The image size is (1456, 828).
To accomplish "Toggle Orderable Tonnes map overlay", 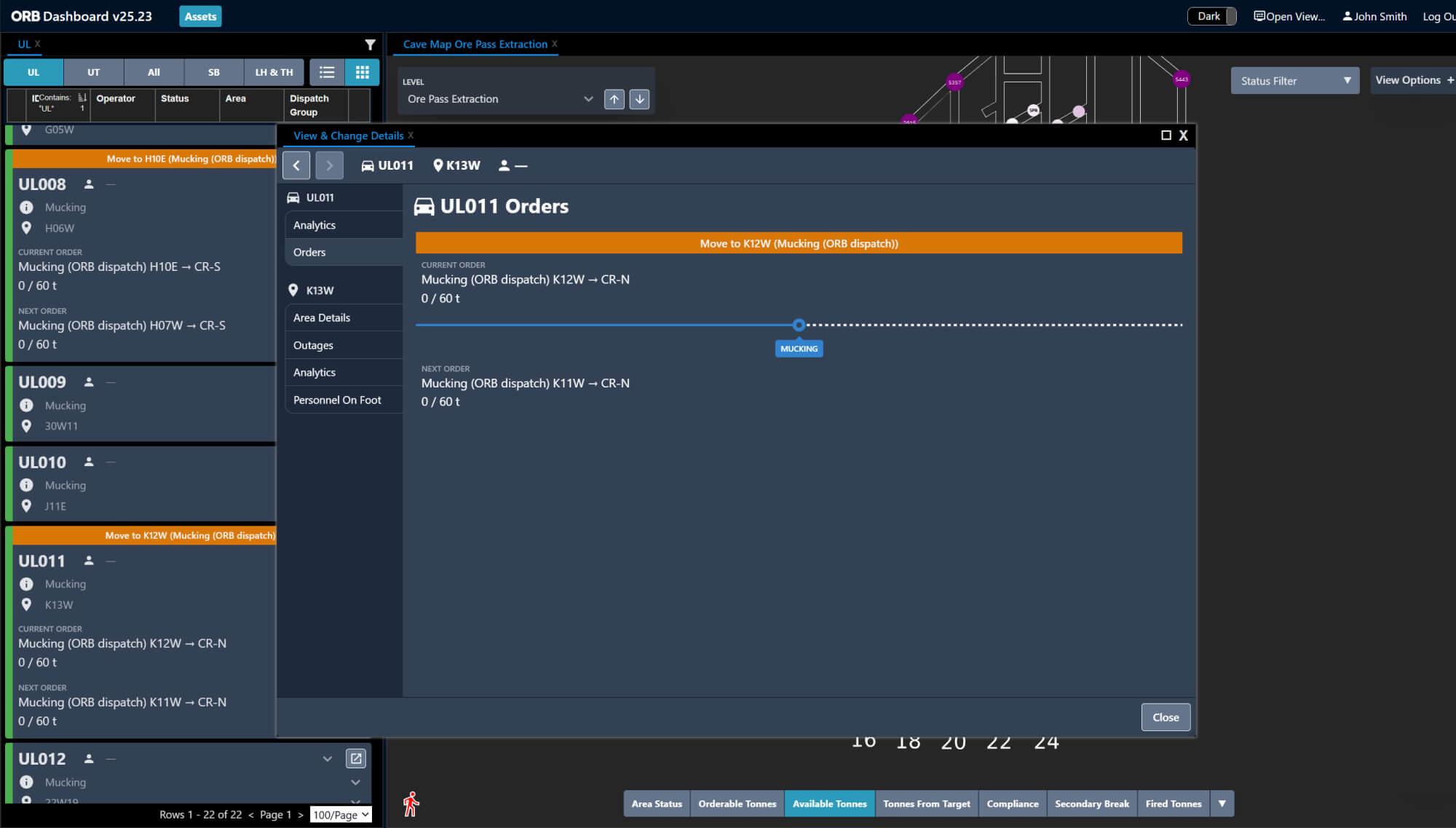I will coord(737,804).
